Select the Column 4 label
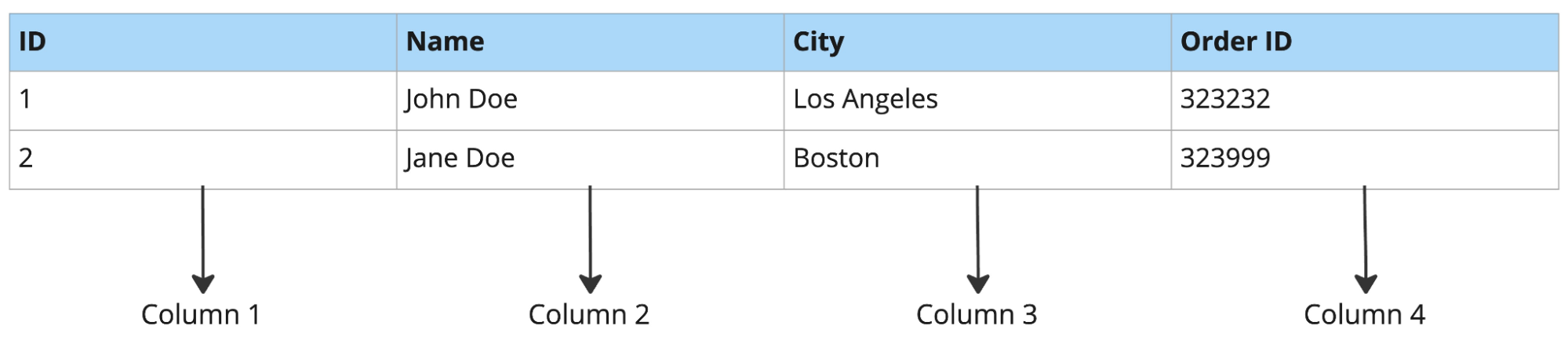This screenshot has width=1568, height=344. [1364, 315]
